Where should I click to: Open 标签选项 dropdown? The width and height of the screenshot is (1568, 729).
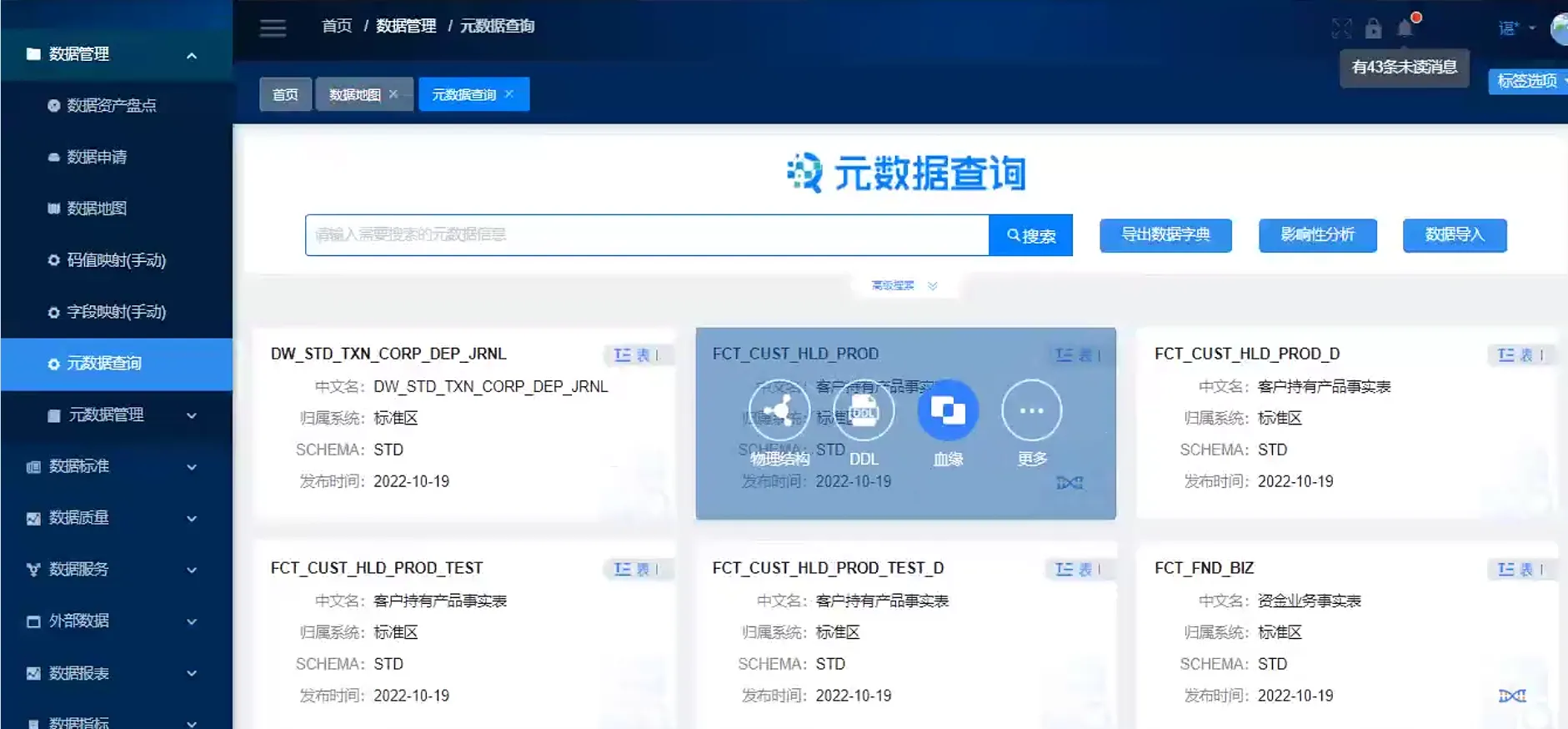tap(1528, 81)
